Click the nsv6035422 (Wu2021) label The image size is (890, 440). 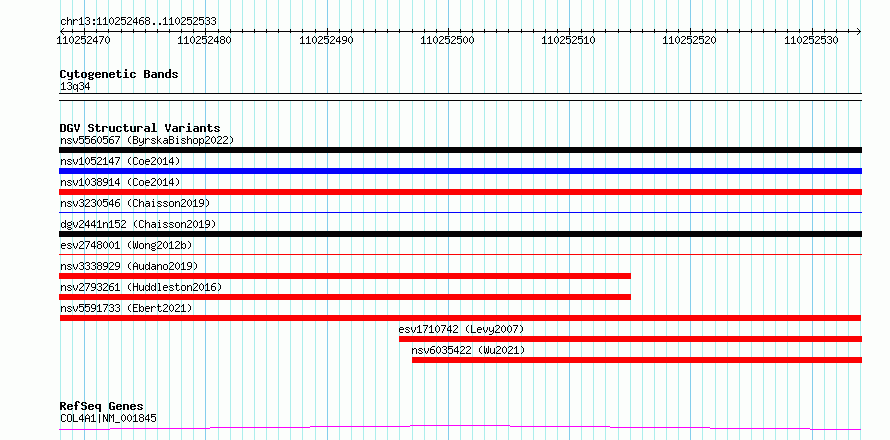coord(468,350)
